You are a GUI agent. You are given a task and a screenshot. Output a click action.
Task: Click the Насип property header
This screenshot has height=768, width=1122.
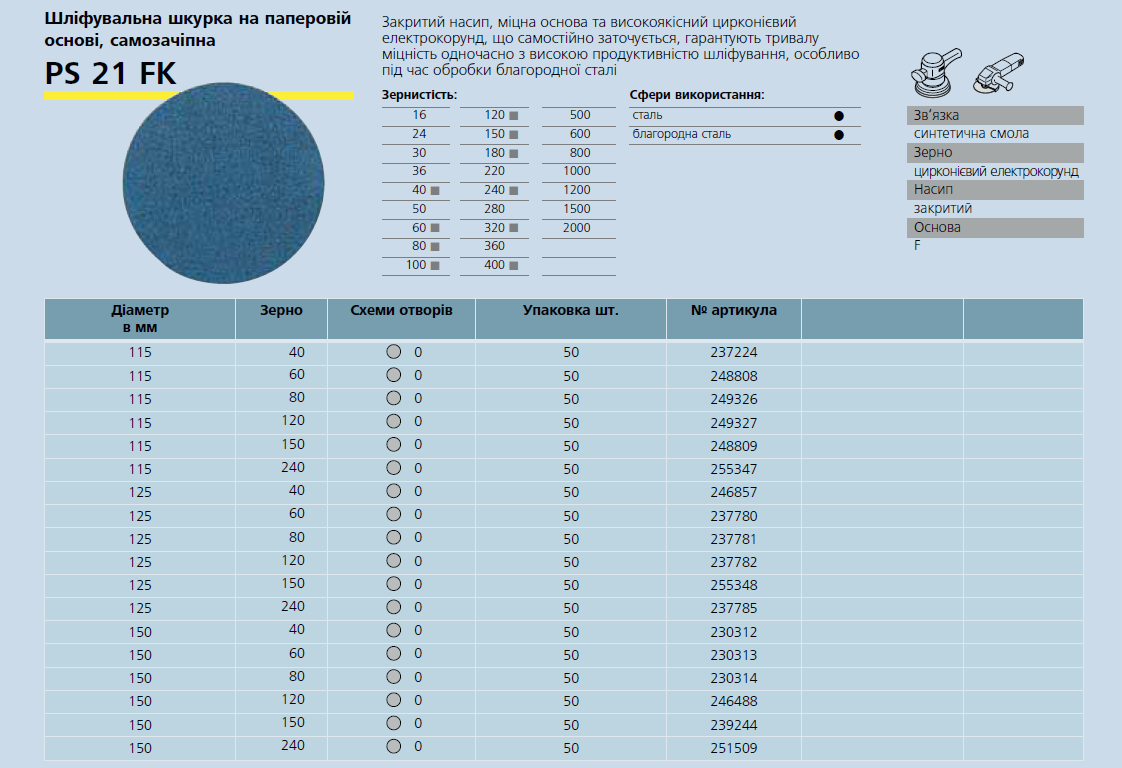coord(995,190)
